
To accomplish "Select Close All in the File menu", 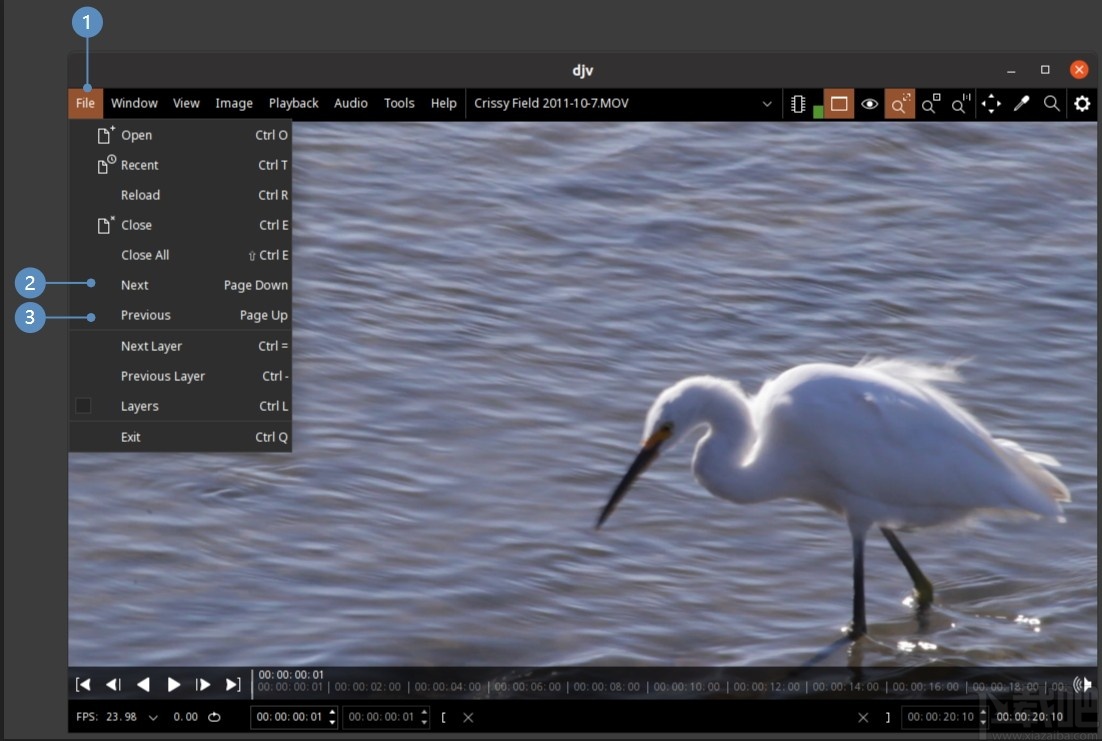I will point(145,255).
